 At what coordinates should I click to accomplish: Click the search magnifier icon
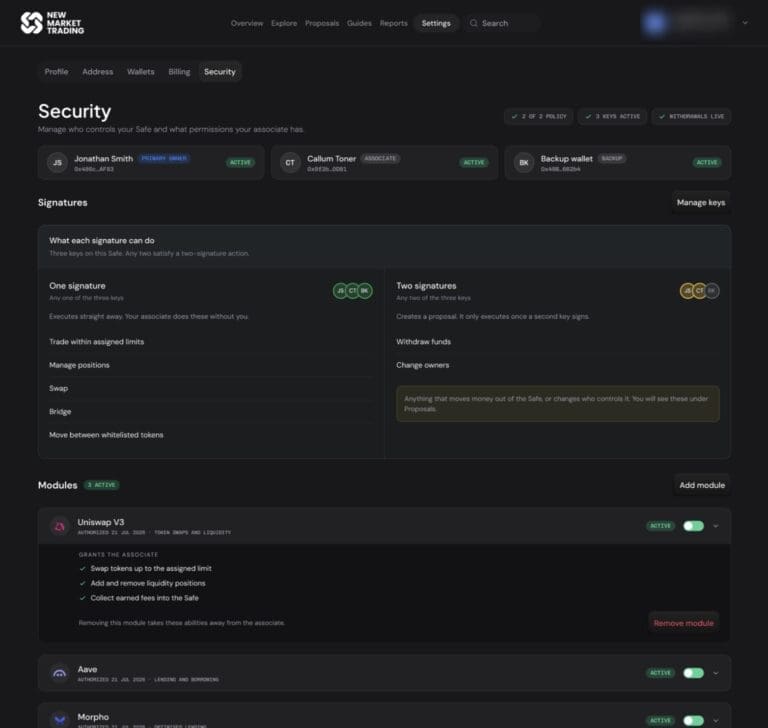tap(473, 23)
